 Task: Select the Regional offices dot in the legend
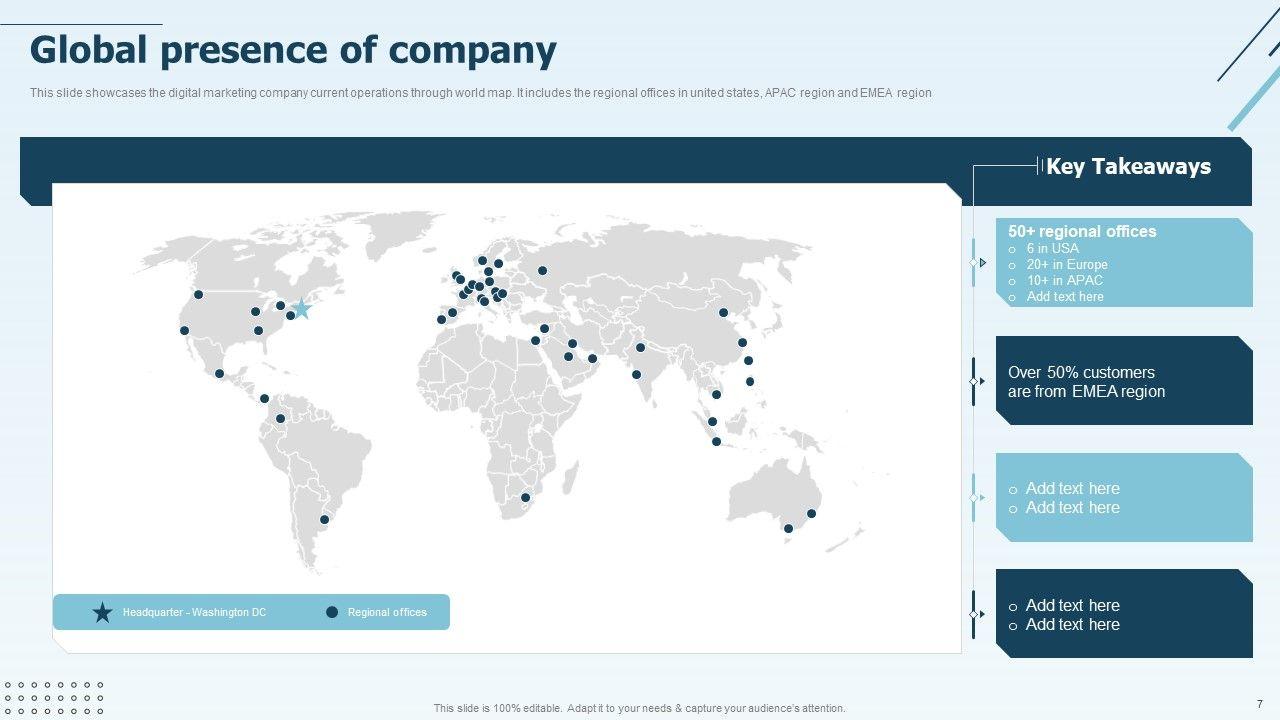point(332,612)
